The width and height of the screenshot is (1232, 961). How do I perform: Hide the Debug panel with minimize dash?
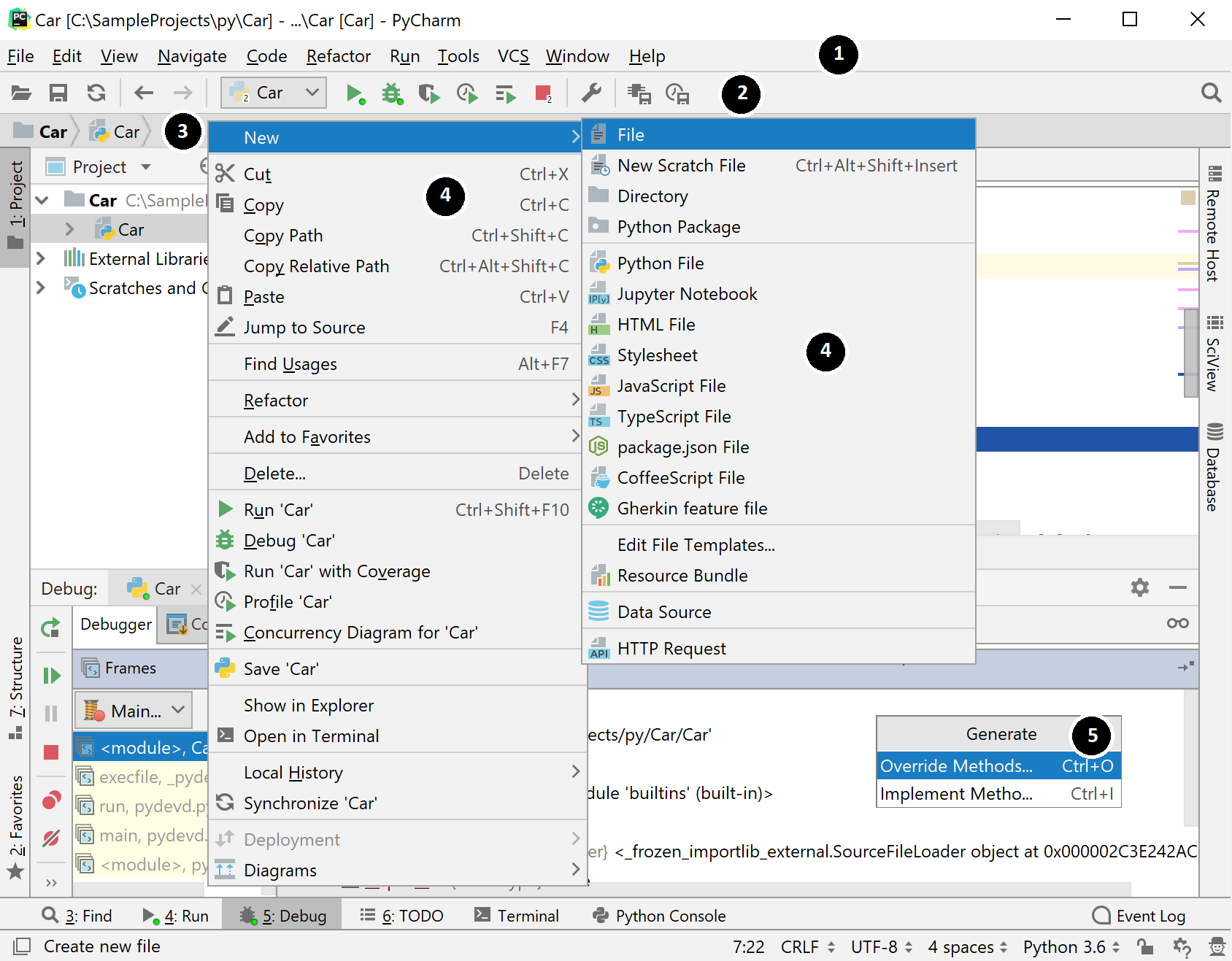coord(1177,587)
